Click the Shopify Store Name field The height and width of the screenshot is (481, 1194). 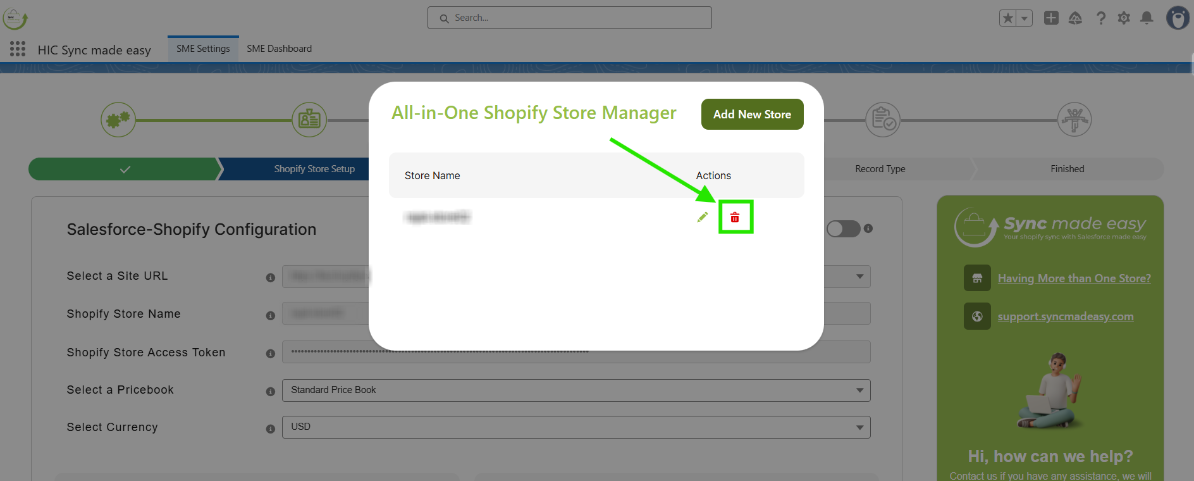576,314
